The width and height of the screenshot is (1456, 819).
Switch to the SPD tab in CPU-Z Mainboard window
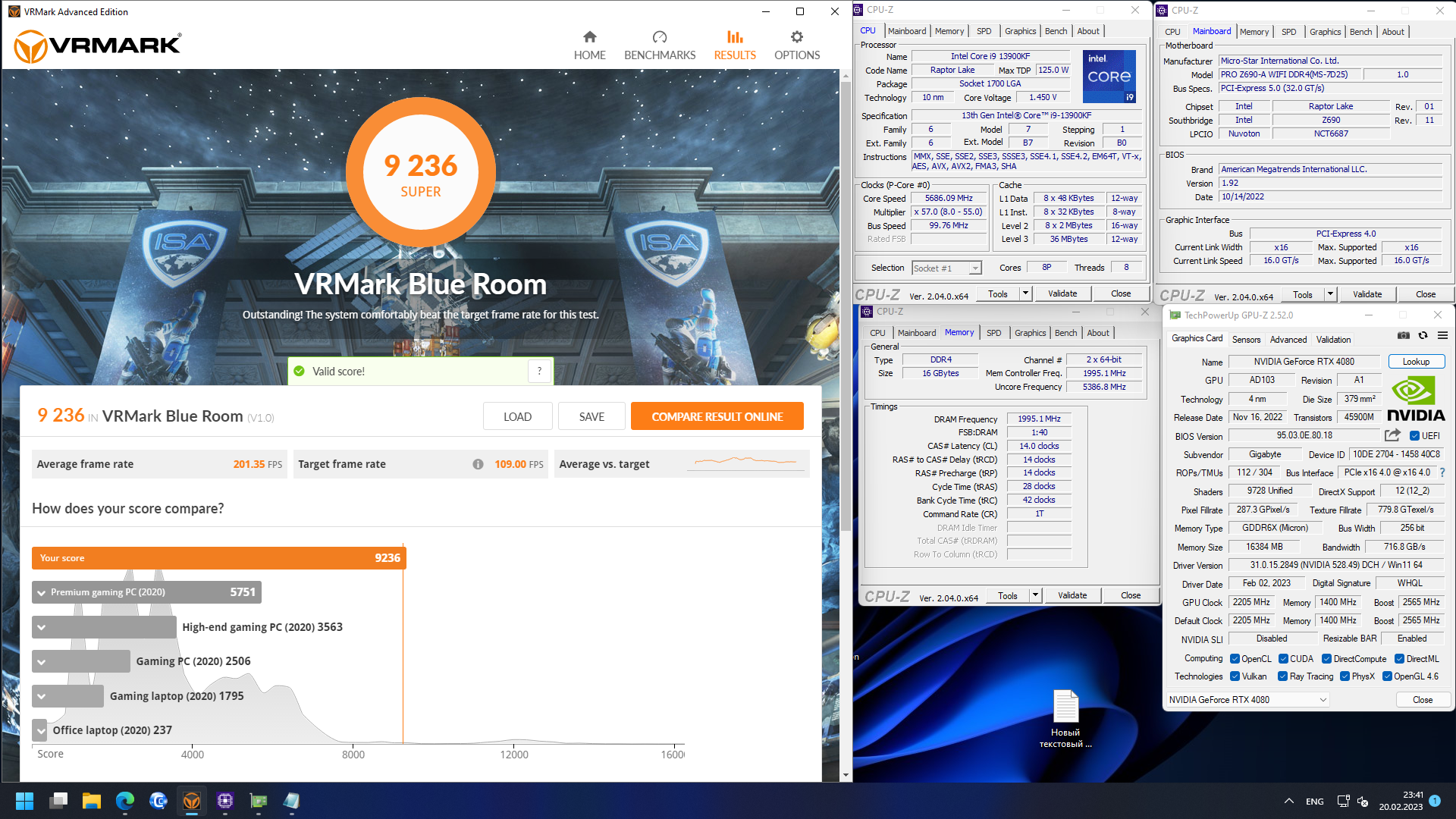(x=1288, y=32)
